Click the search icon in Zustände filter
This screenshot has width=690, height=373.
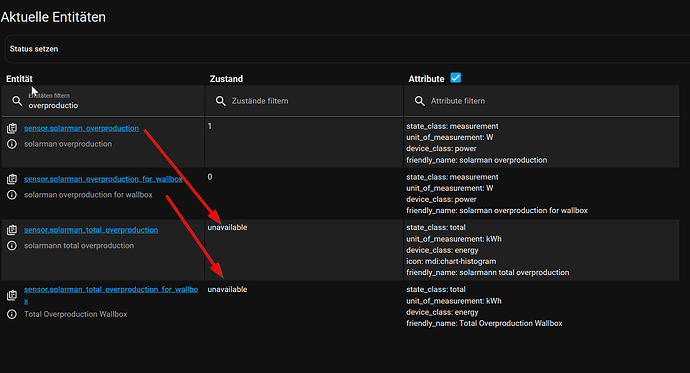pos(220,101)
